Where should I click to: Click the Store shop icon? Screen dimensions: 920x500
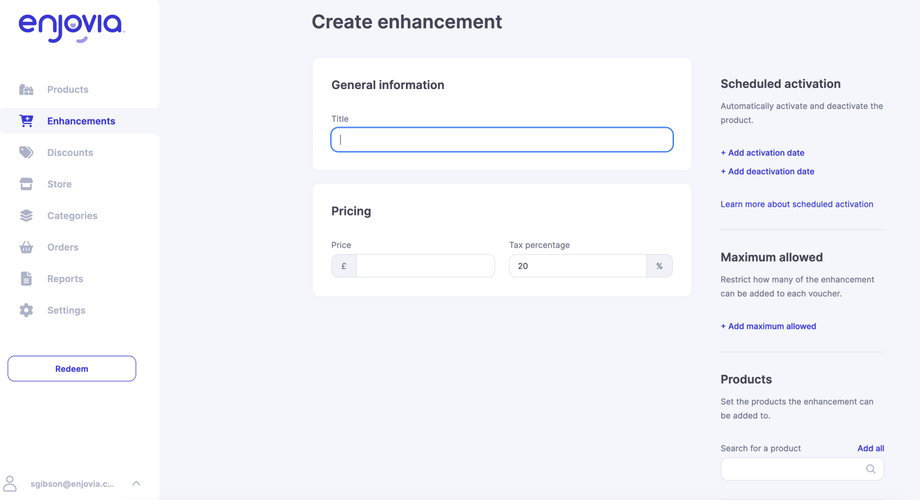tap(26, 184)
